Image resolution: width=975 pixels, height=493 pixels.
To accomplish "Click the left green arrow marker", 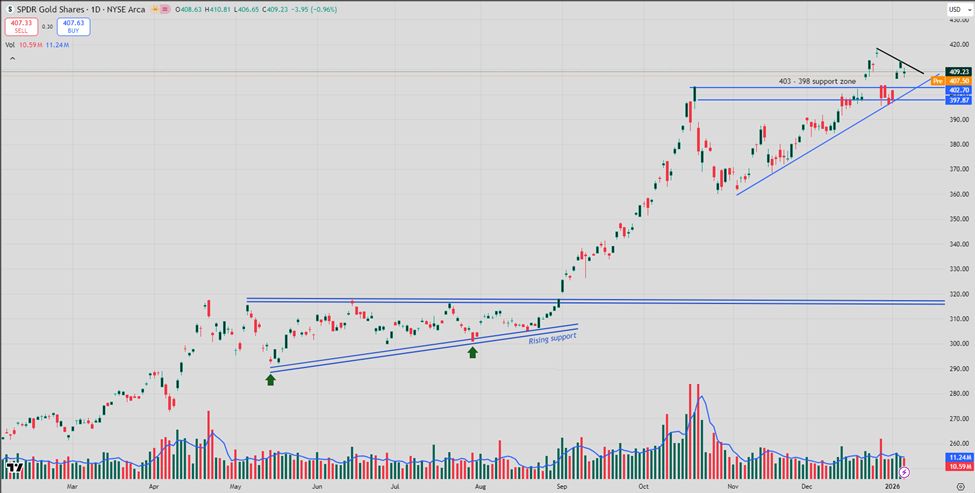I will (270, 379).
